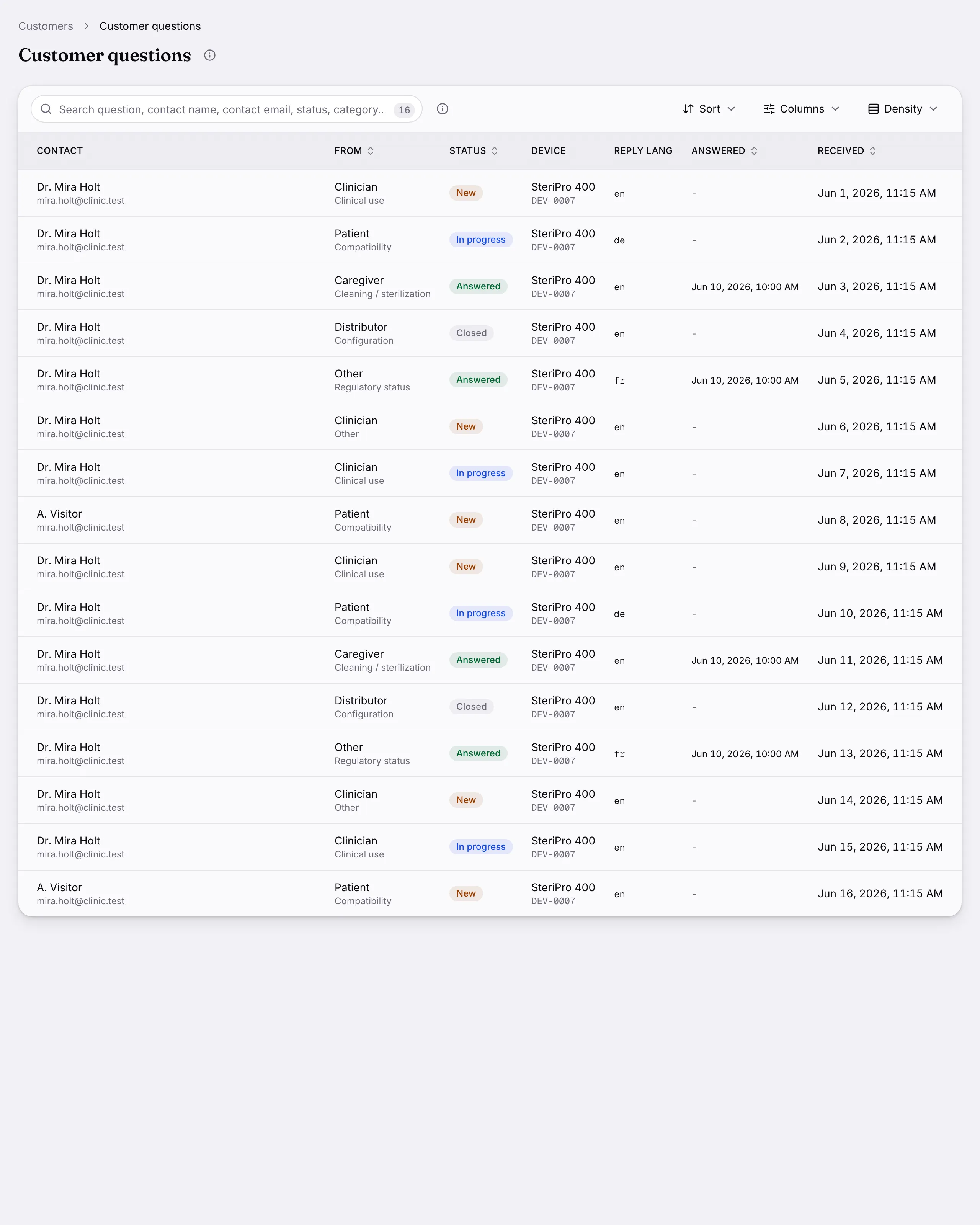
Task: Click the FROM column sort arrows
Action: (x=371, y=150)
